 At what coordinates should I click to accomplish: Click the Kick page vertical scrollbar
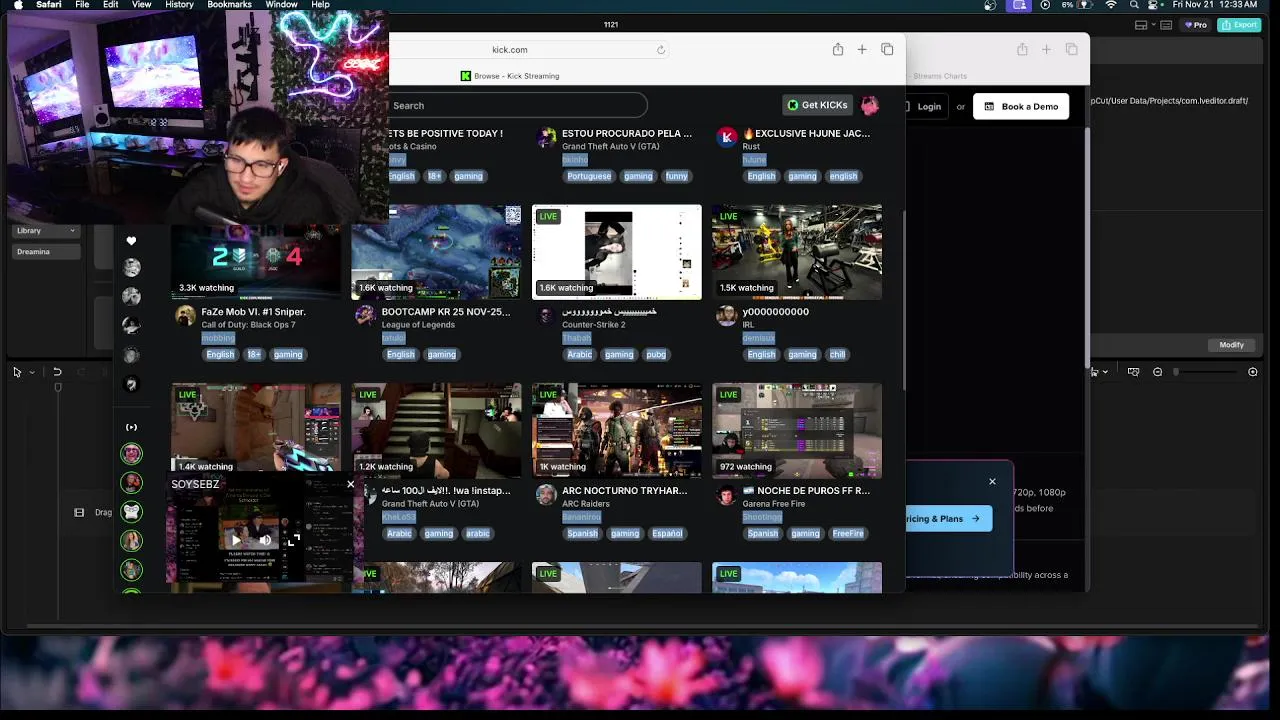(903, 300)
